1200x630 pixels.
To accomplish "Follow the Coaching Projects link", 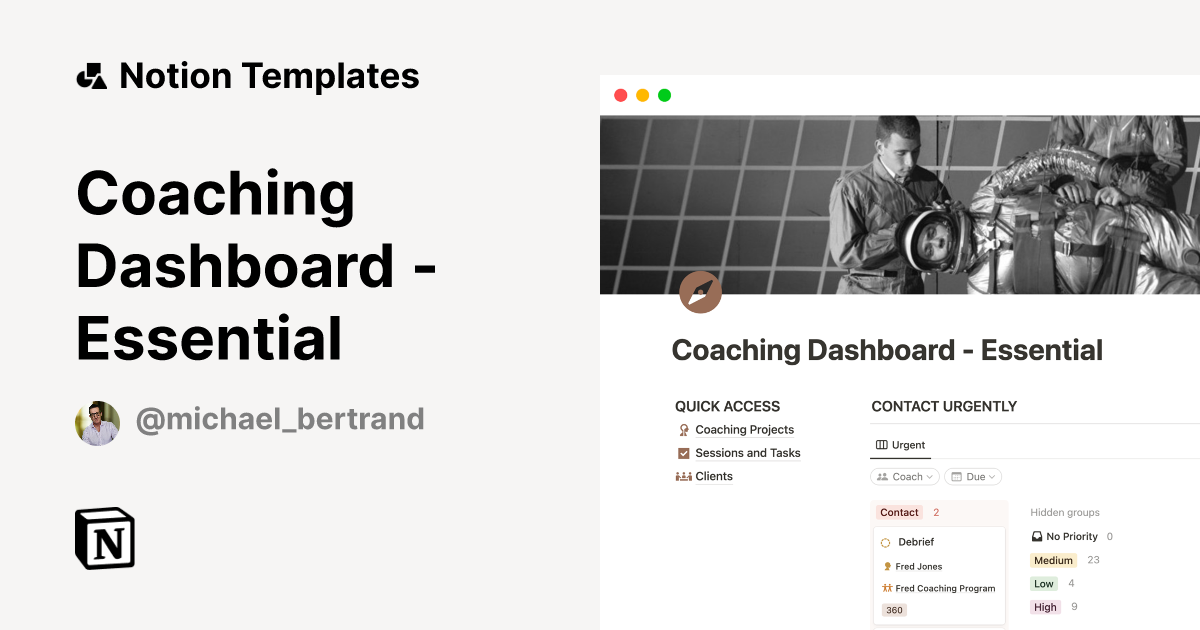I will pos(745,429).
